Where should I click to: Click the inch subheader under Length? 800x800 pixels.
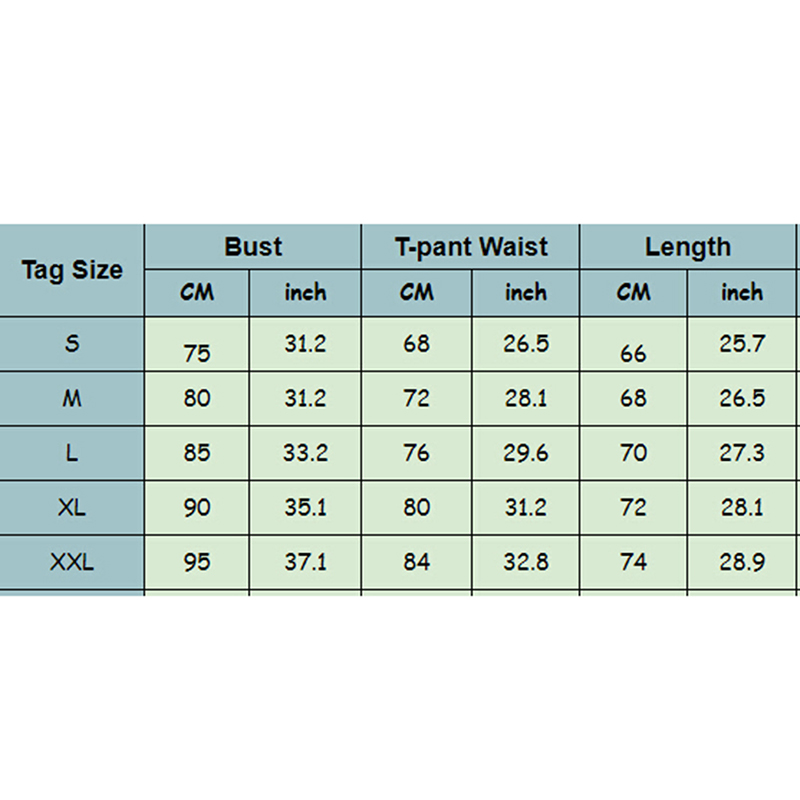[742, 292]
